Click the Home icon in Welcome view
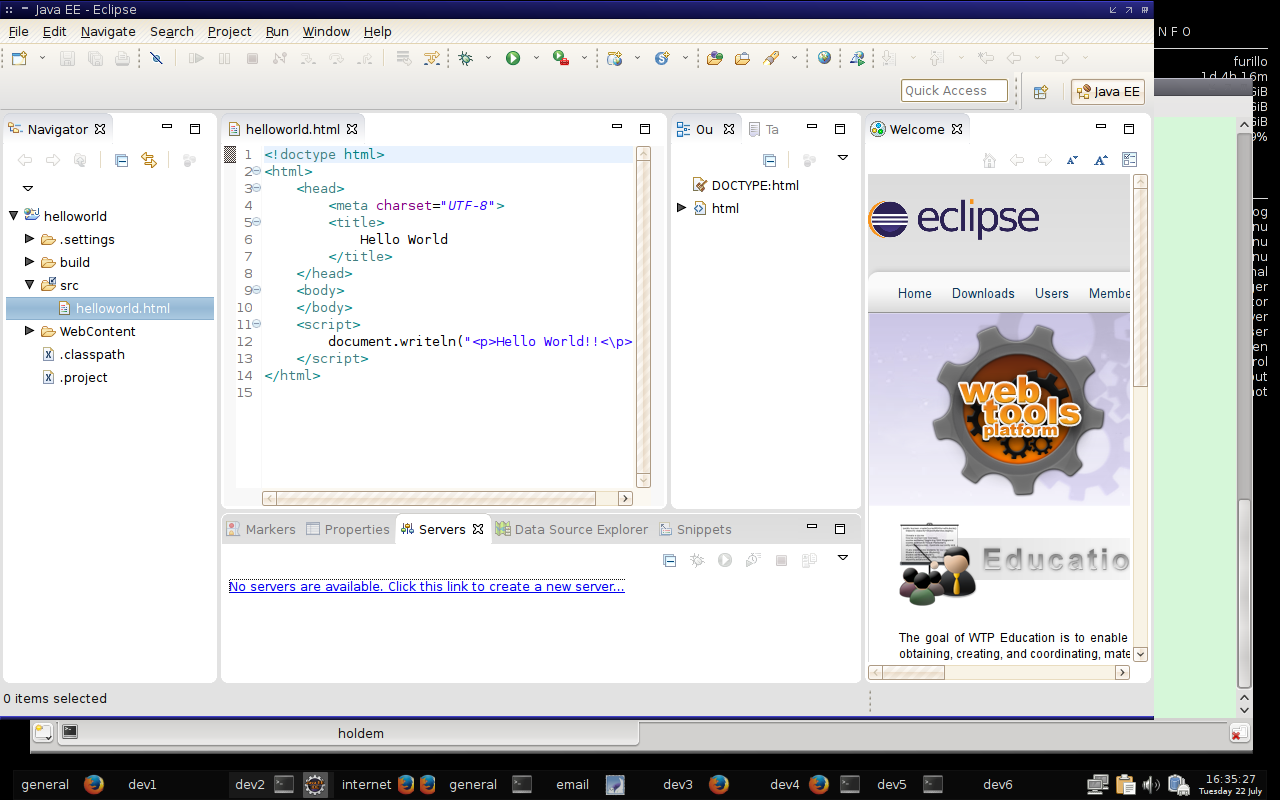Image resolution: width=1280 pixels, height=800 pixels. click(x=989, y=160)
